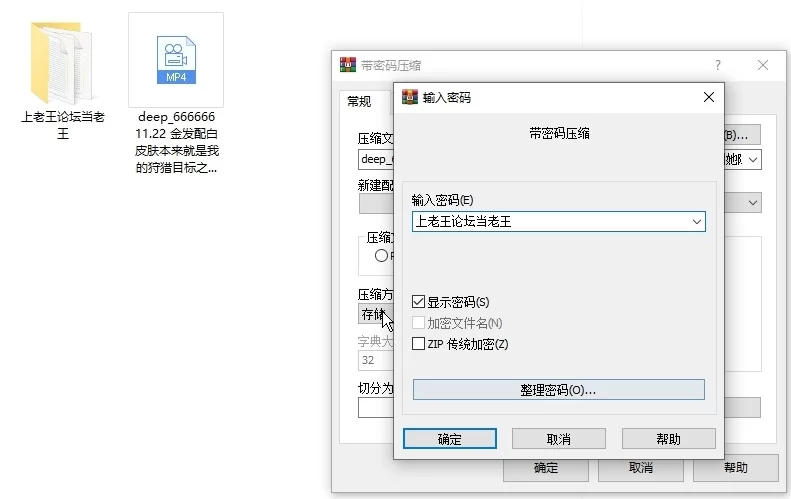Open the 上老王论坛当老王 folder icon

pos(62,63)
